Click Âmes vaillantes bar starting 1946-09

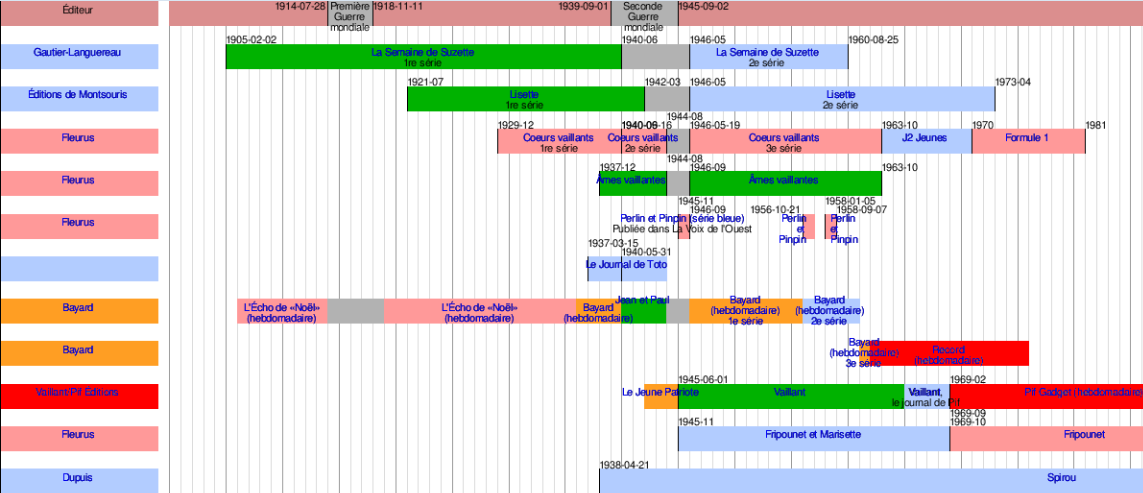click(x=785, y=184)
